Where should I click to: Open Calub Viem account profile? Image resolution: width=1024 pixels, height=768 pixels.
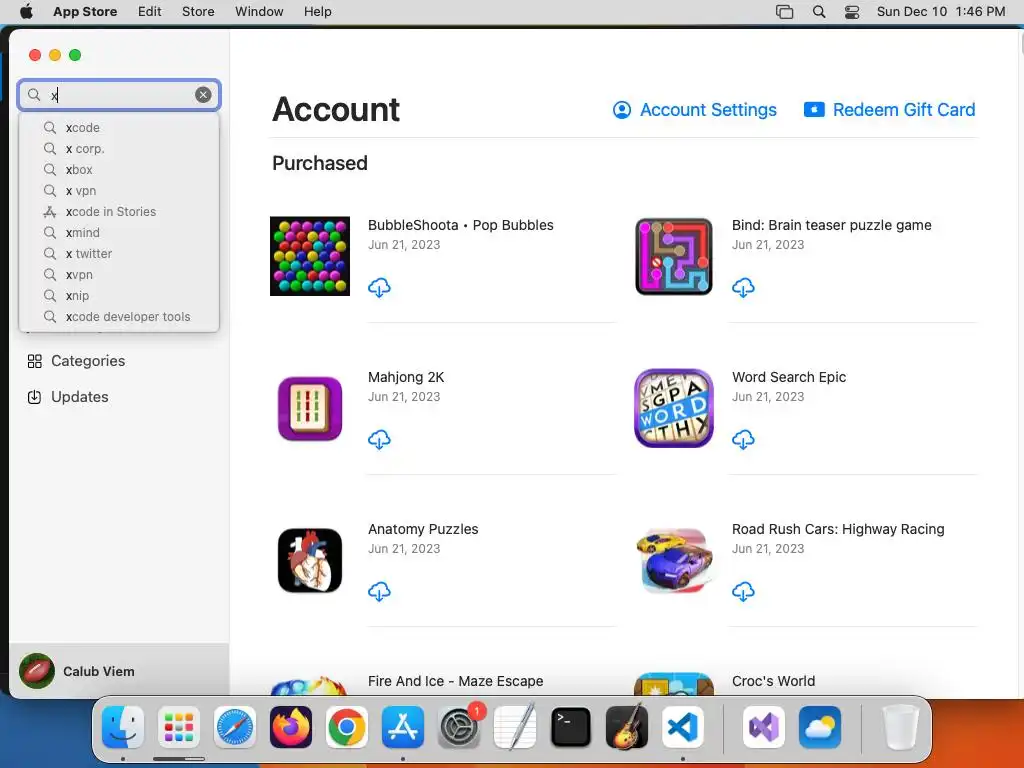point(119,671)
